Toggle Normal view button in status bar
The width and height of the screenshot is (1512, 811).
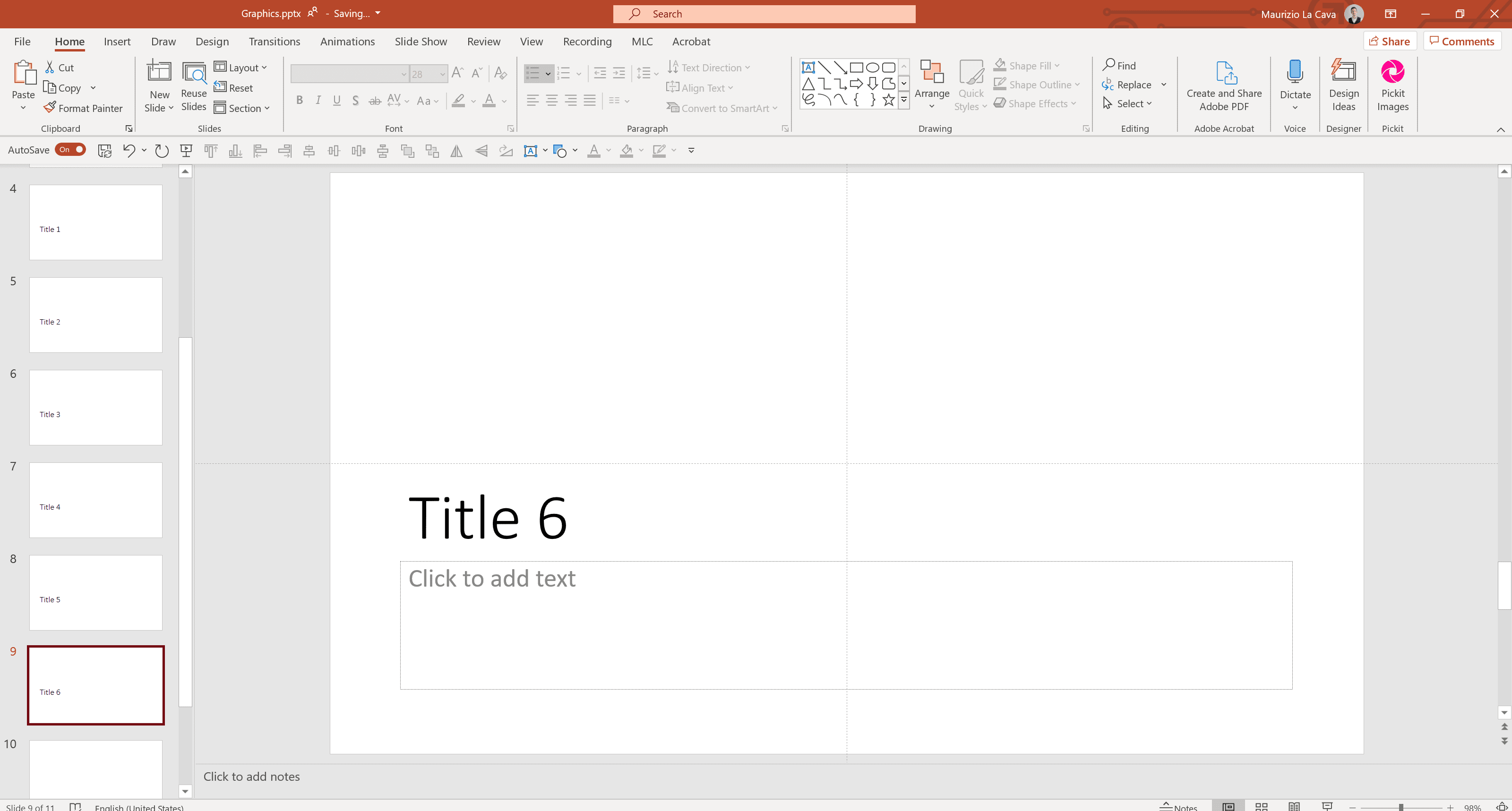pyautogui.click(x=1228, y=807)
